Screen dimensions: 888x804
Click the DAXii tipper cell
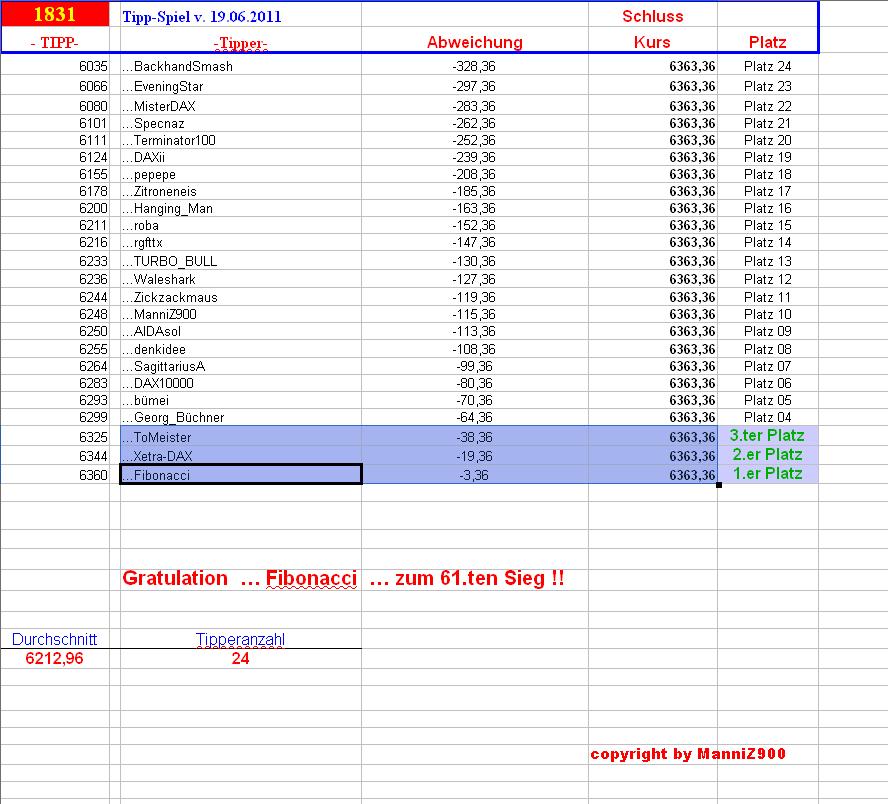tap(241, 157)
